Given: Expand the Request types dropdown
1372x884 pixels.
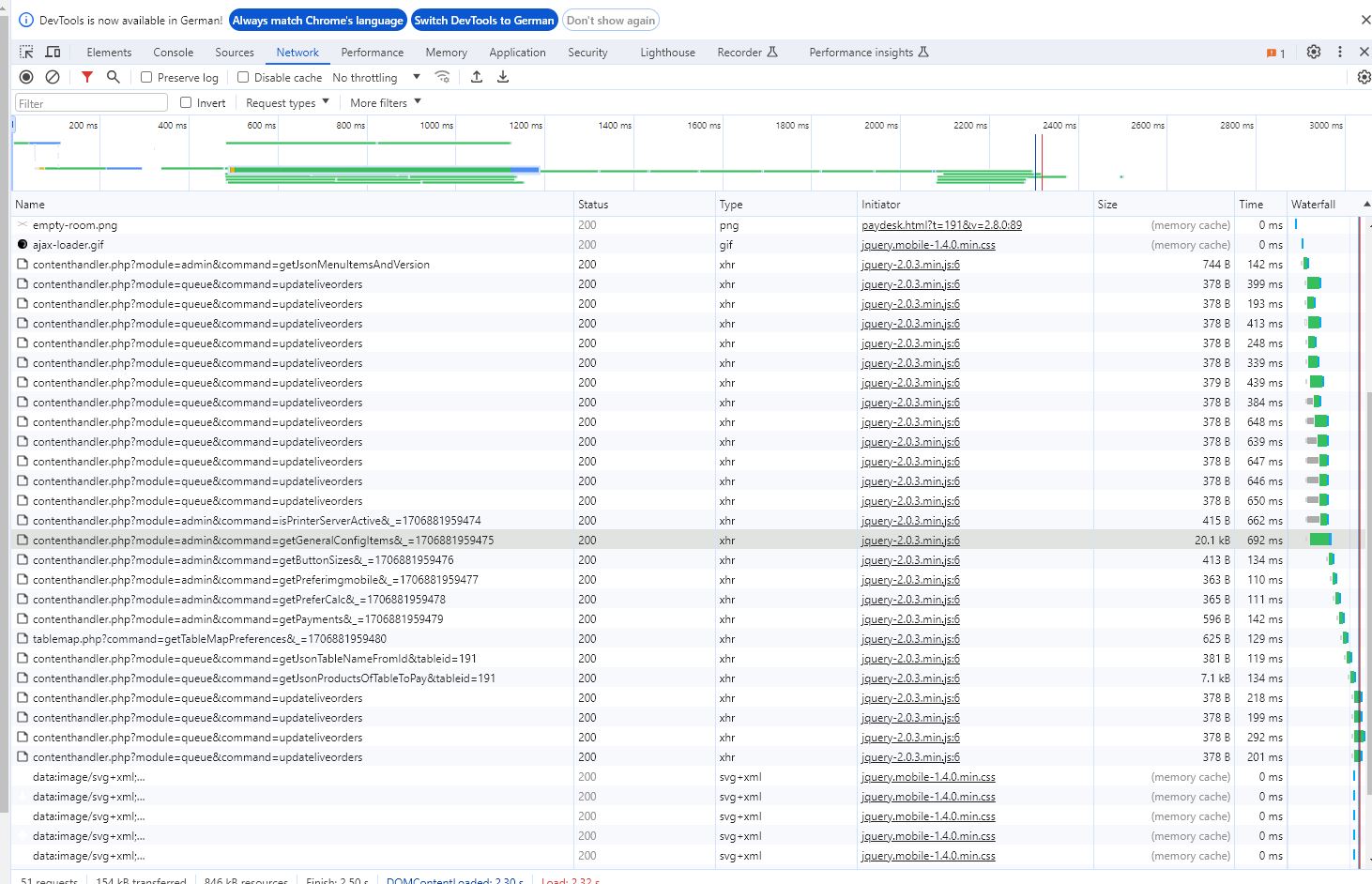Looking at the screenshot, I should pos(287,103).
